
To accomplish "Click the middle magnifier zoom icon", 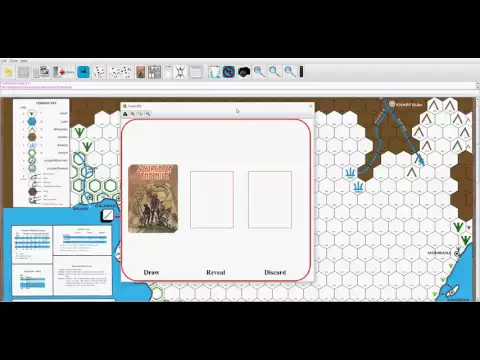I will (x=274, y=72).
